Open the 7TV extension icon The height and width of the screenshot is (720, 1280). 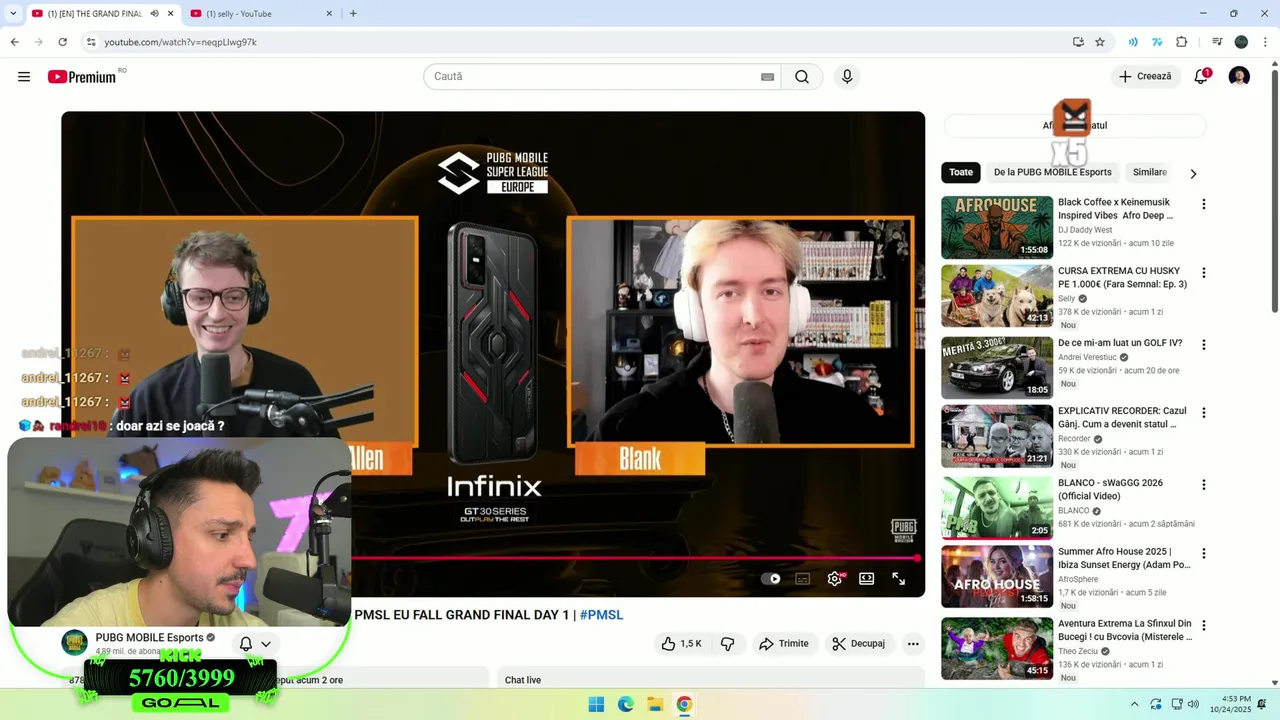(x=1157, y=42)
